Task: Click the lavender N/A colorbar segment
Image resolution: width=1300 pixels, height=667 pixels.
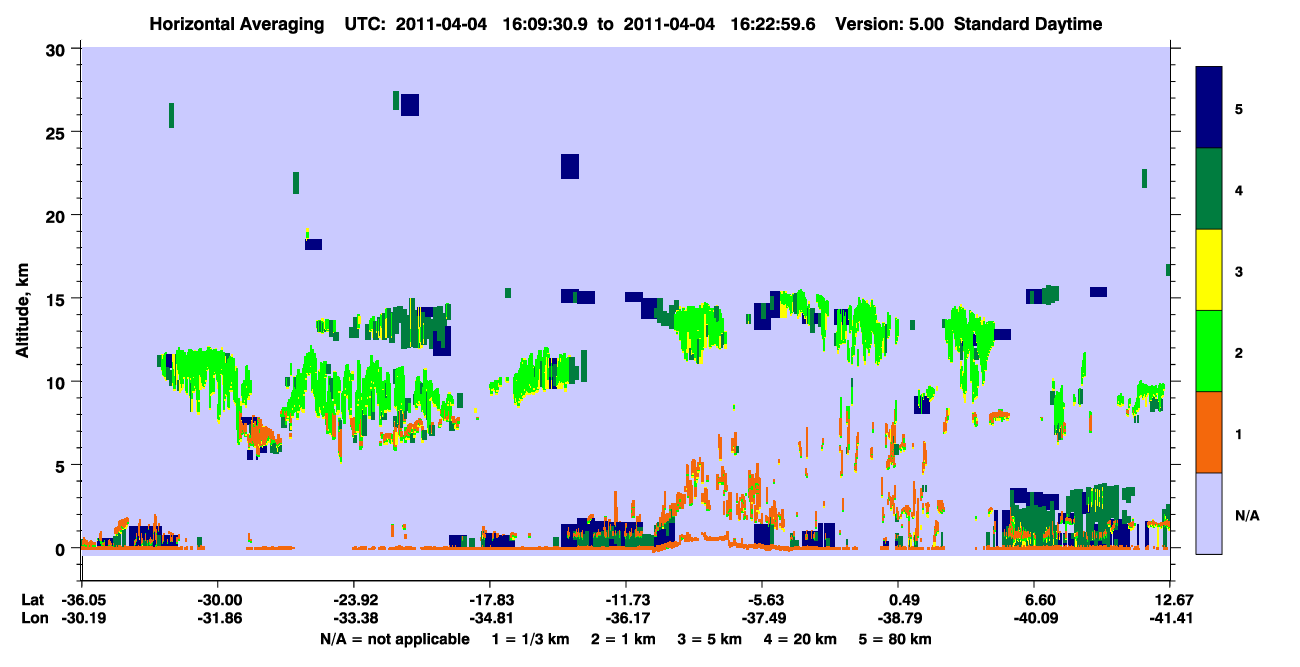Action: (x=1209, y=513)
